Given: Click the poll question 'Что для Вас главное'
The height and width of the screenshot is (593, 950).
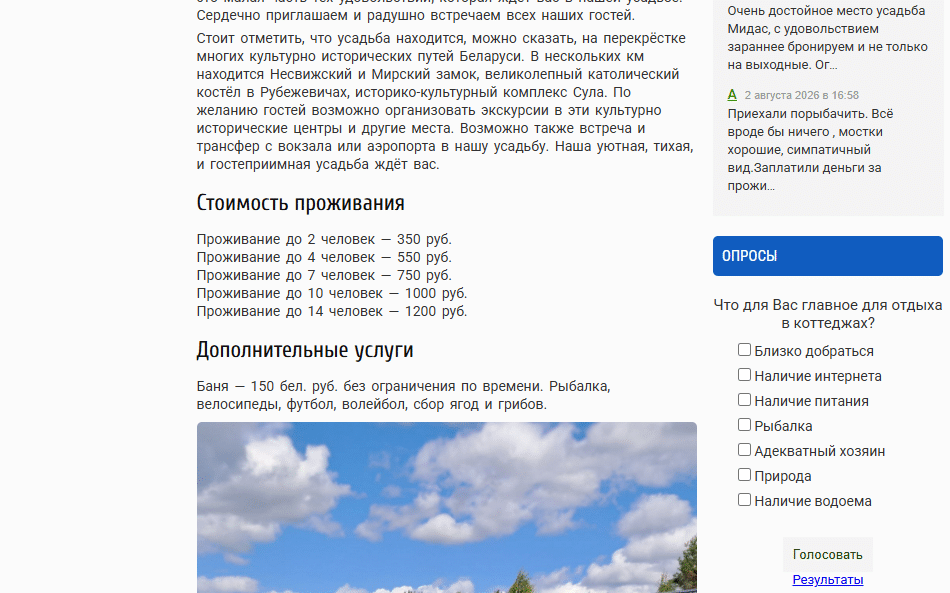Looking at the screenshot, I should click(x=828, y=314).
